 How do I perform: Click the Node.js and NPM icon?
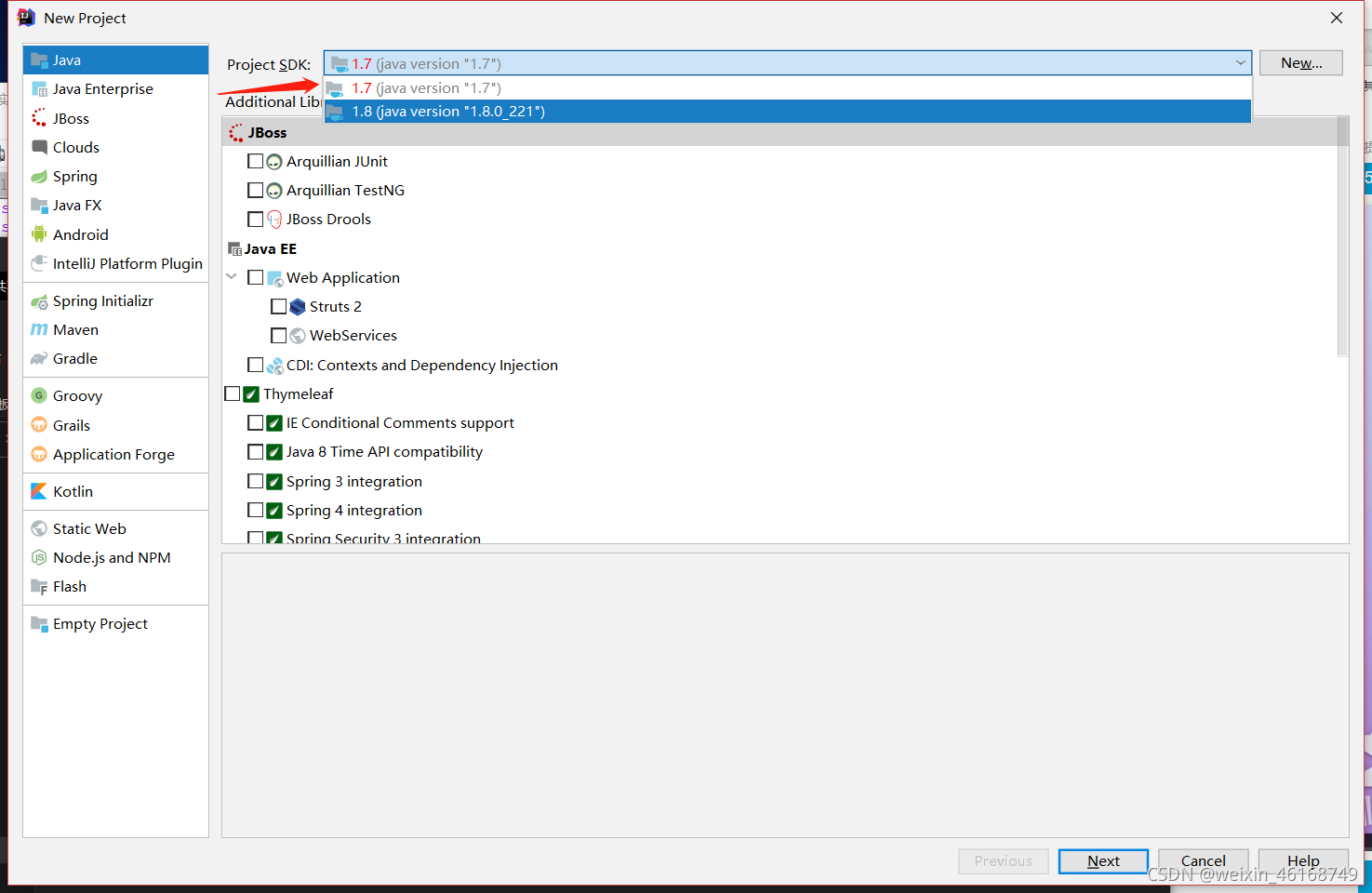tap(39, 557)
